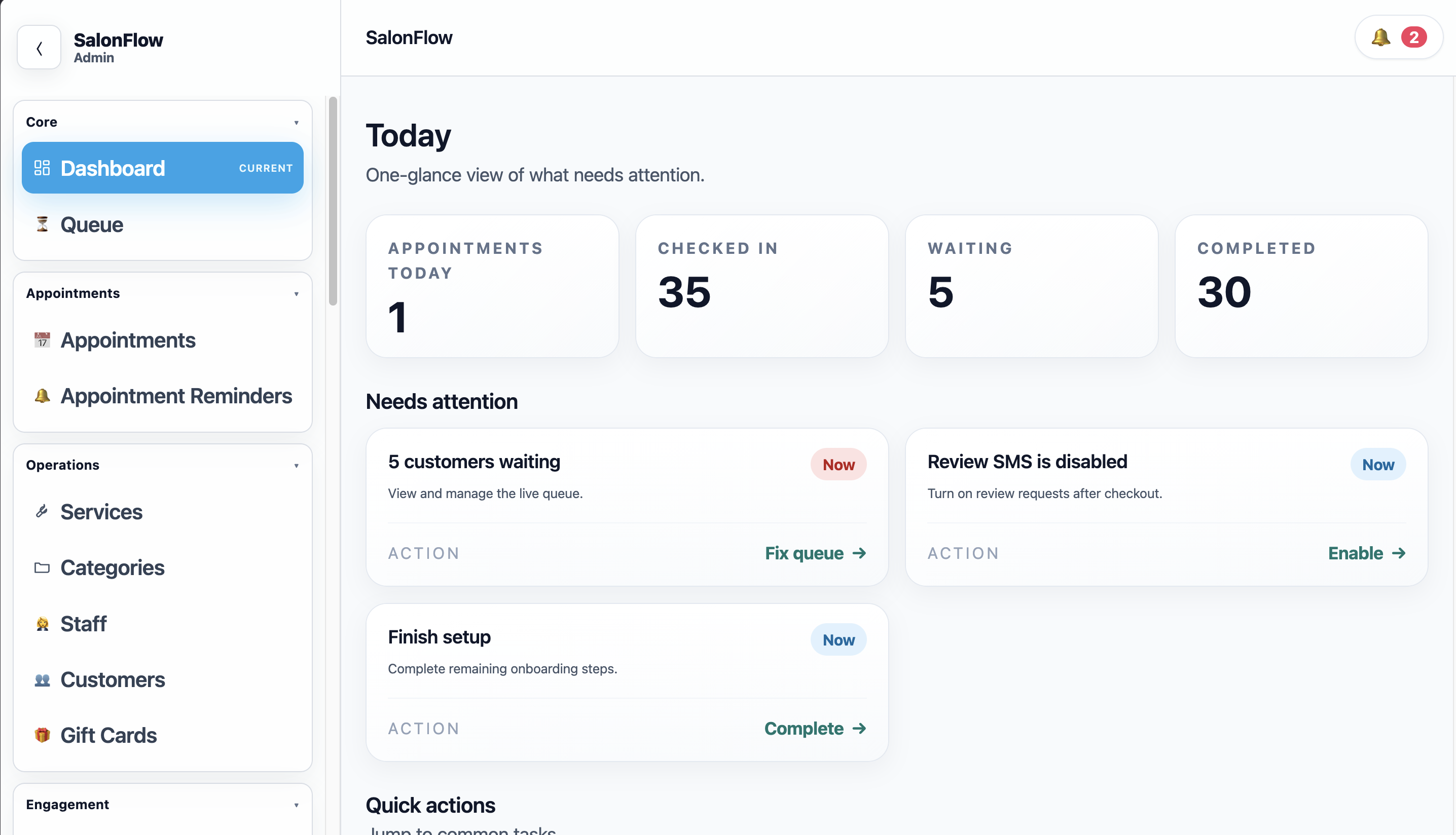Click the red notification count badge
Image resolution: width=1456 pixels, height=835 pixels.
[1414, 38]
